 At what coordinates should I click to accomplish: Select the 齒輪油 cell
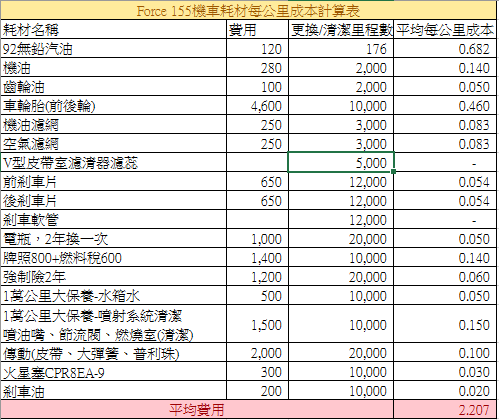pos(114,86)
